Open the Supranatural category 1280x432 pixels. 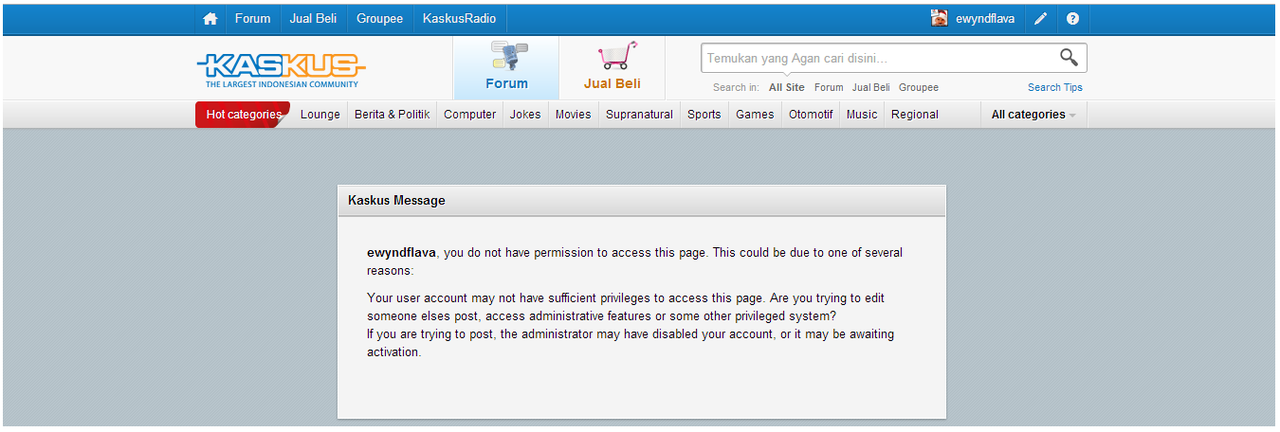click(639, 115)
